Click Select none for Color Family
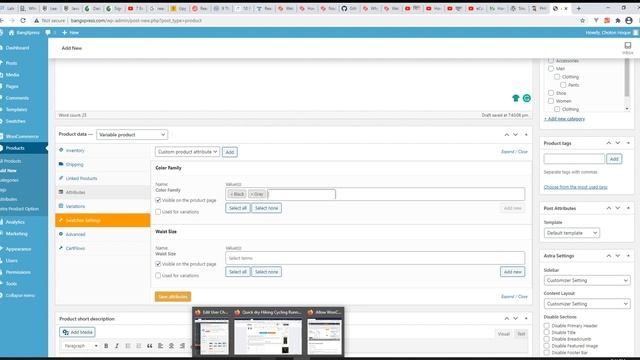This screenshot has width=640, height=360. (267, 208)
